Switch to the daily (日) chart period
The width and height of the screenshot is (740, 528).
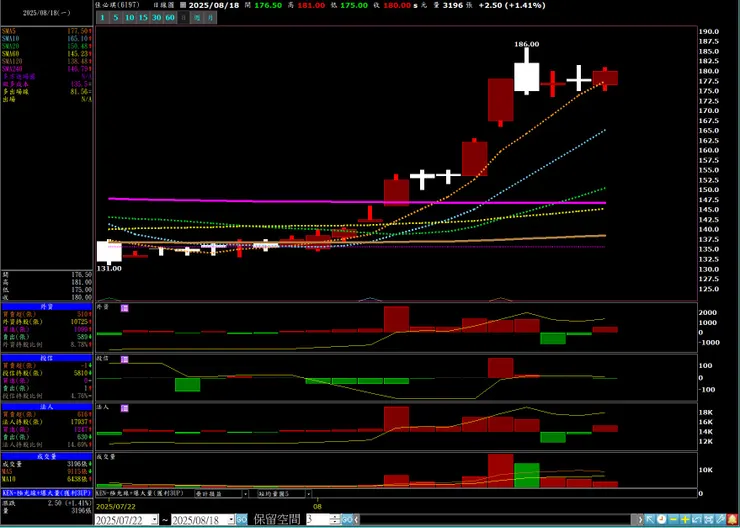coord(184,18)
